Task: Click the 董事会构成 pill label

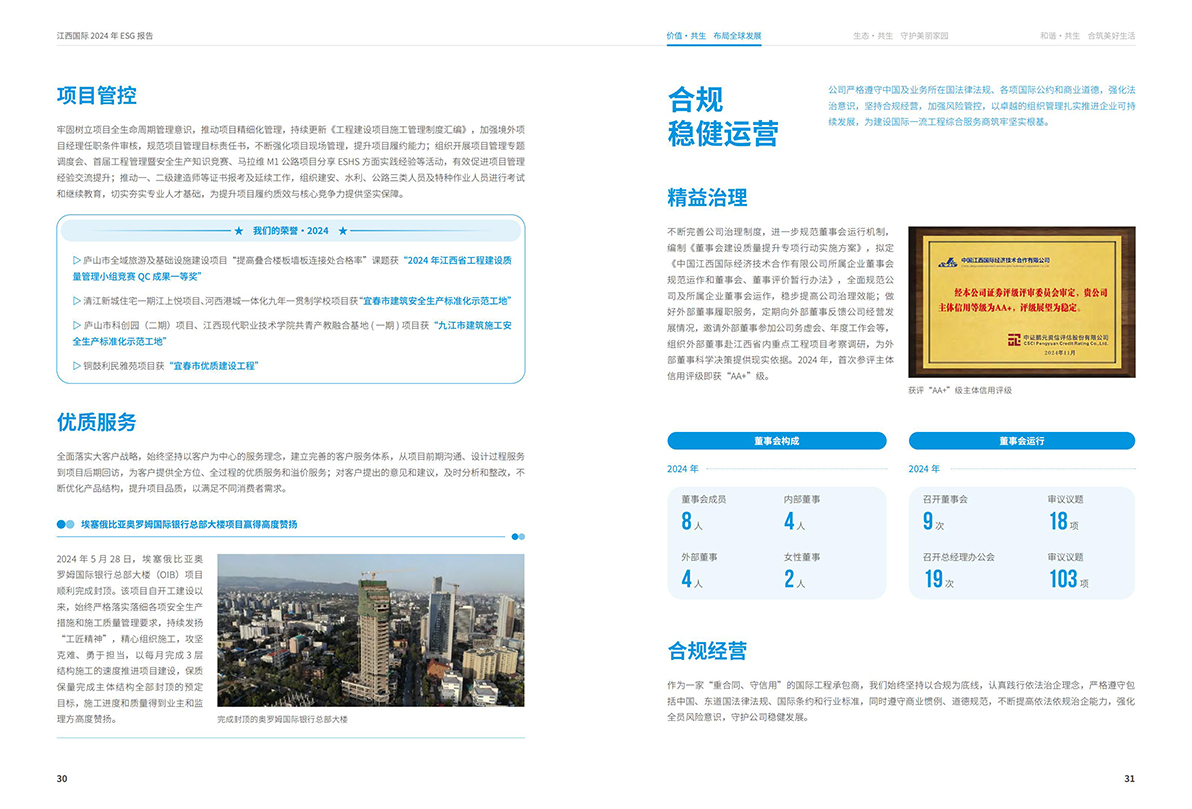Action: [x=776, y=441]
